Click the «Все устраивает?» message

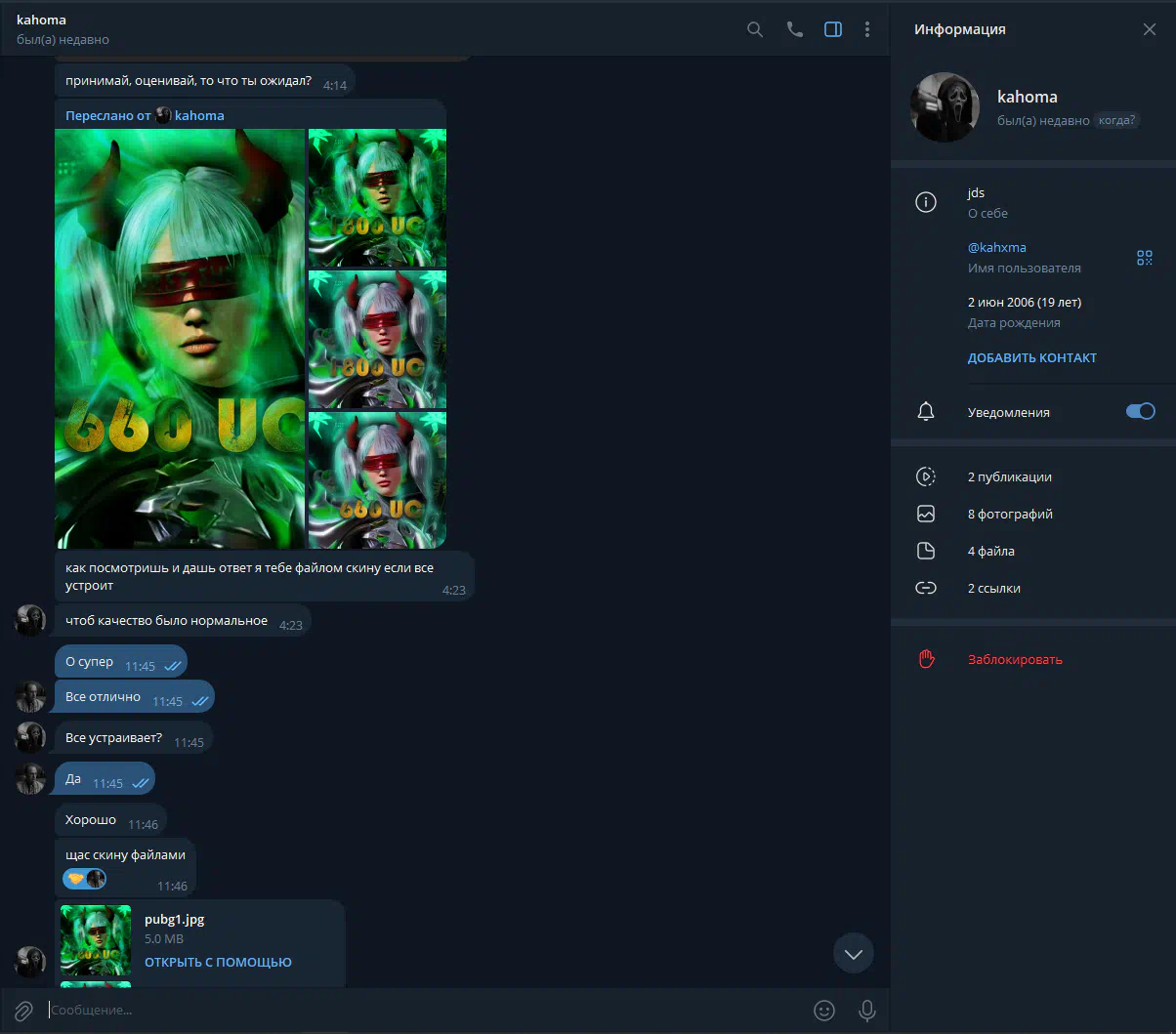coord(133,738)
